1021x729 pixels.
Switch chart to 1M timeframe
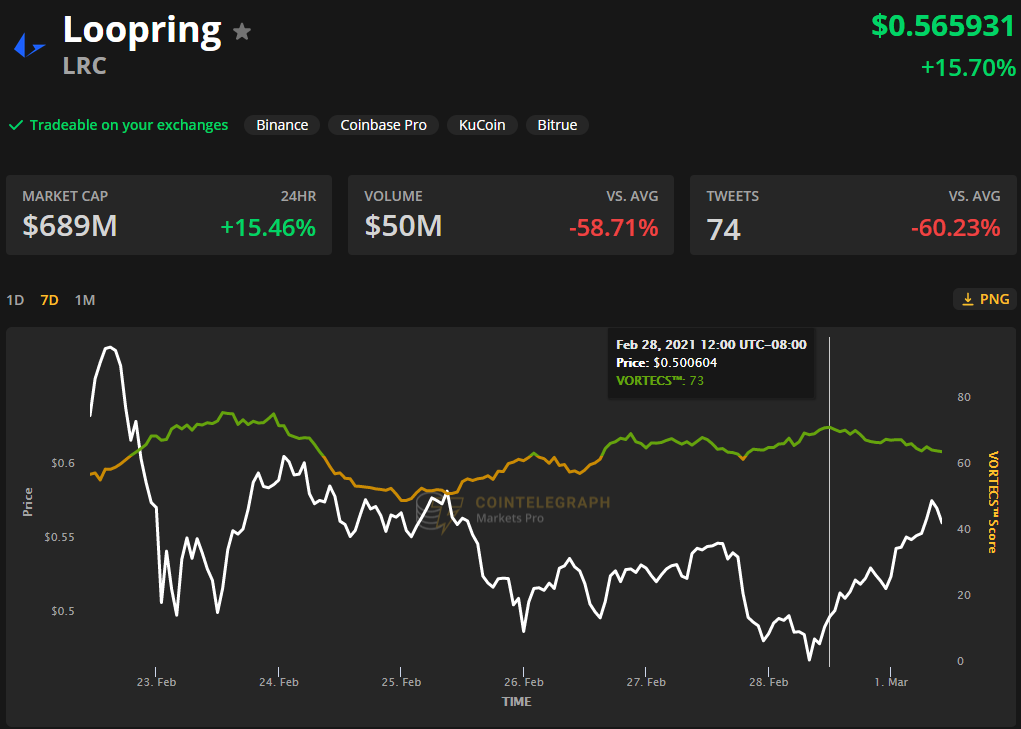pyautogui.click(x=85, y=300)
